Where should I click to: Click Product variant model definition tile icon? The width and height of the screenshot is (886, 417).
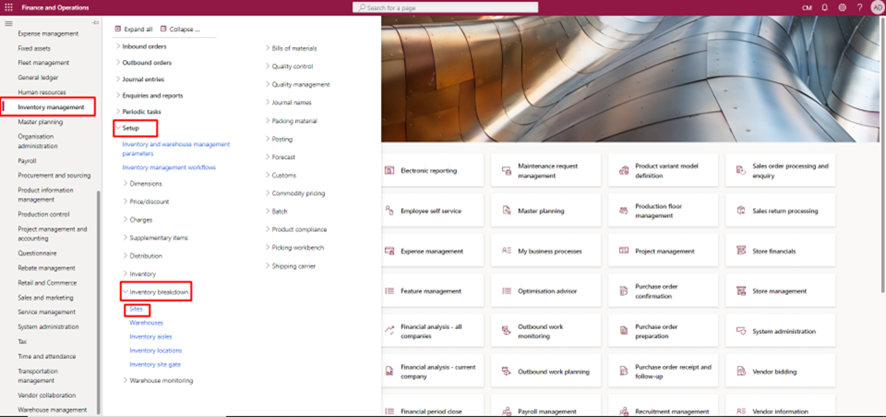pyautogui.click(x=624, y=170)
